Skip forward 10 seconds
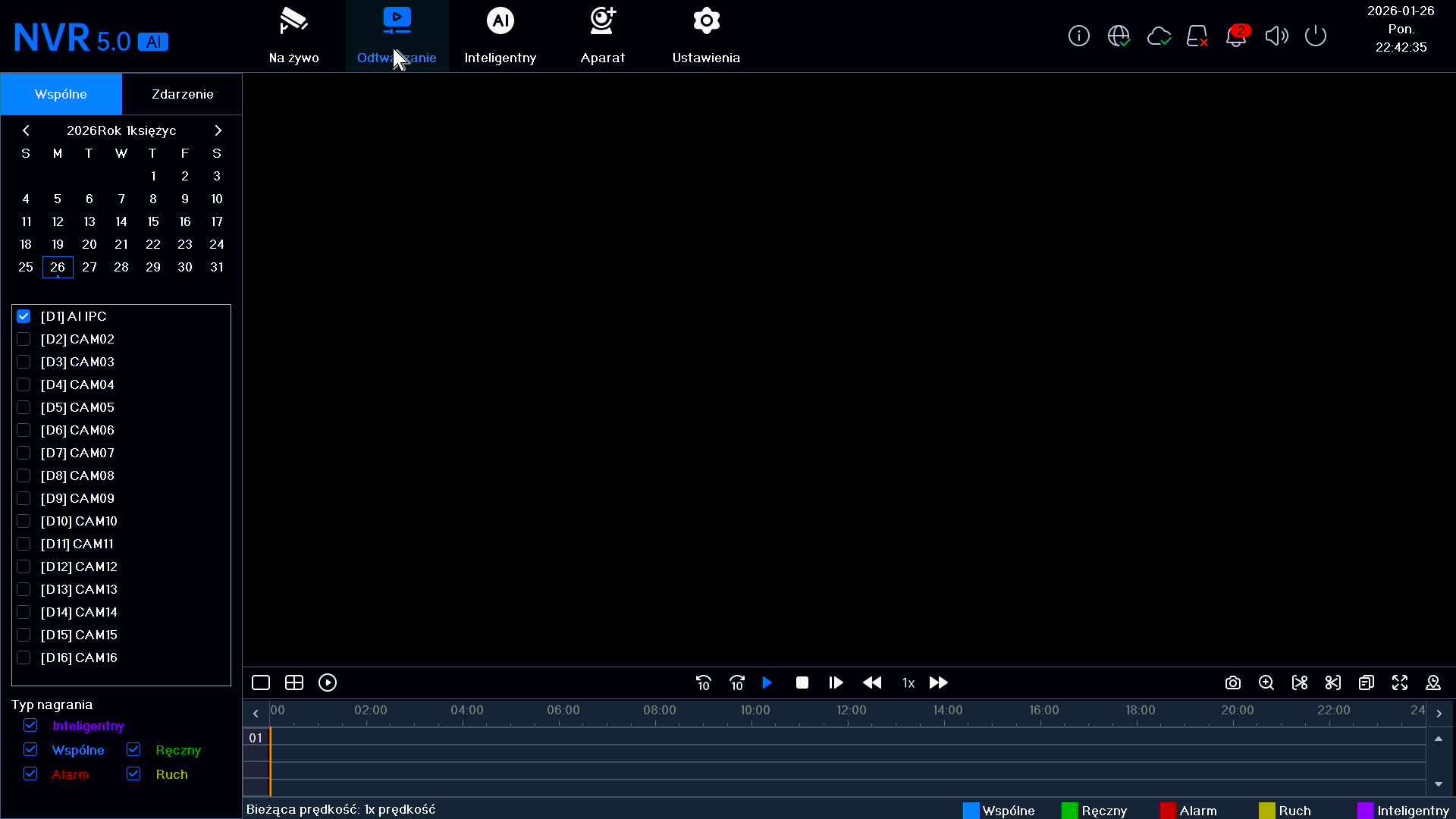The image size is (1456, 819). coord(737,682)
